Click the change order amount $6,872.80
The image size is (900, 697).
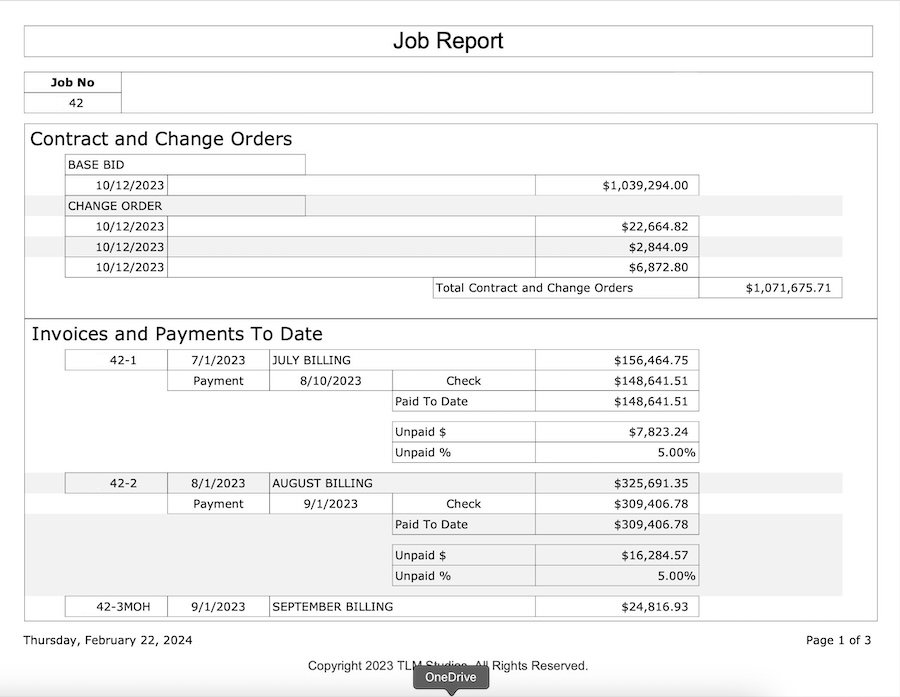616,267
